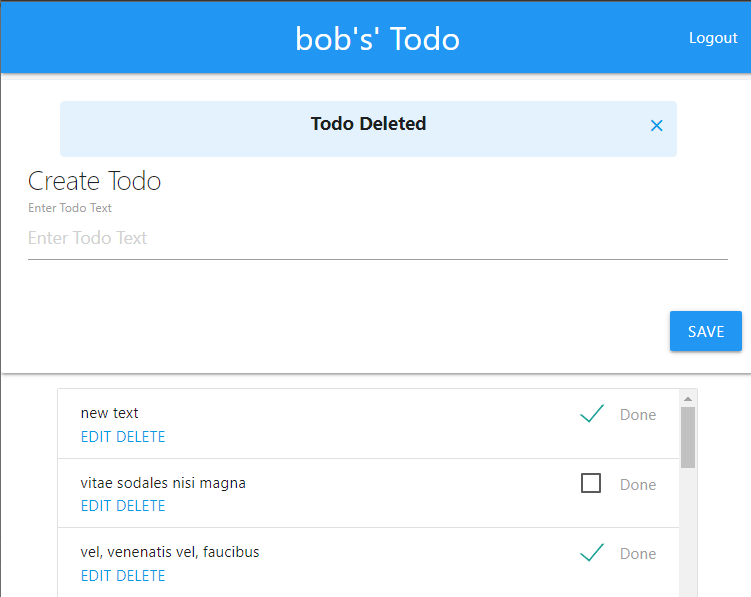751x597 pixels.
Task: Click the scrollbar up arrow
Action: pos(687,397)
